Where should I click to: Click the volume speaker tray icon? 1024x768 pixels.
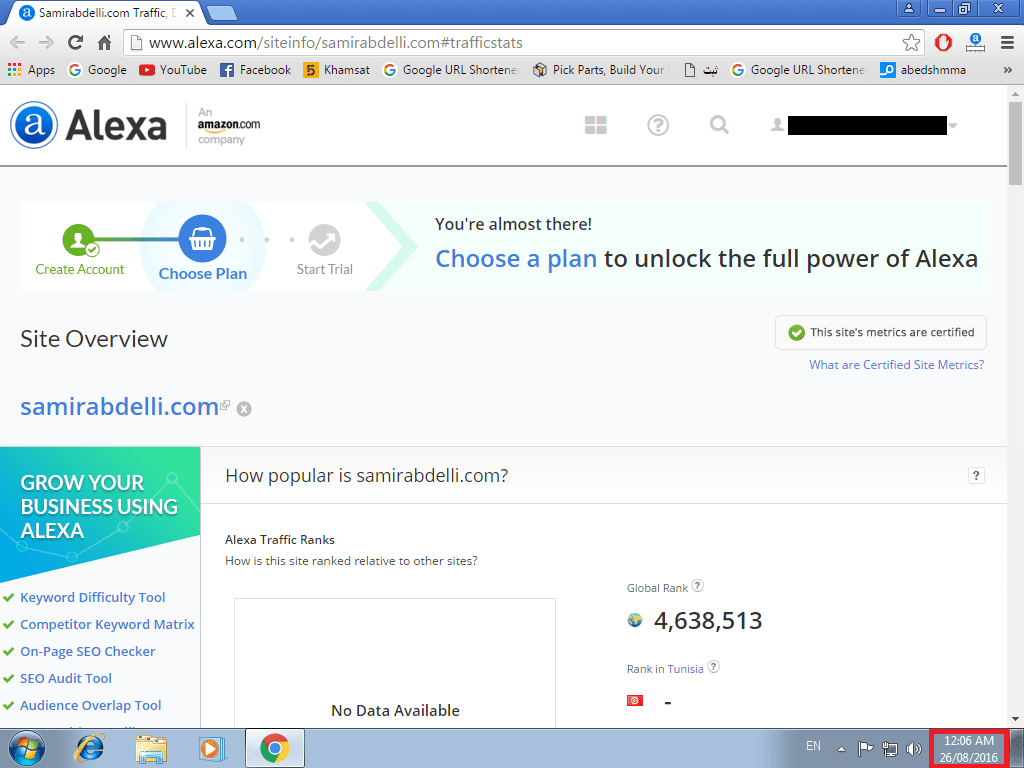click(914, 748)
